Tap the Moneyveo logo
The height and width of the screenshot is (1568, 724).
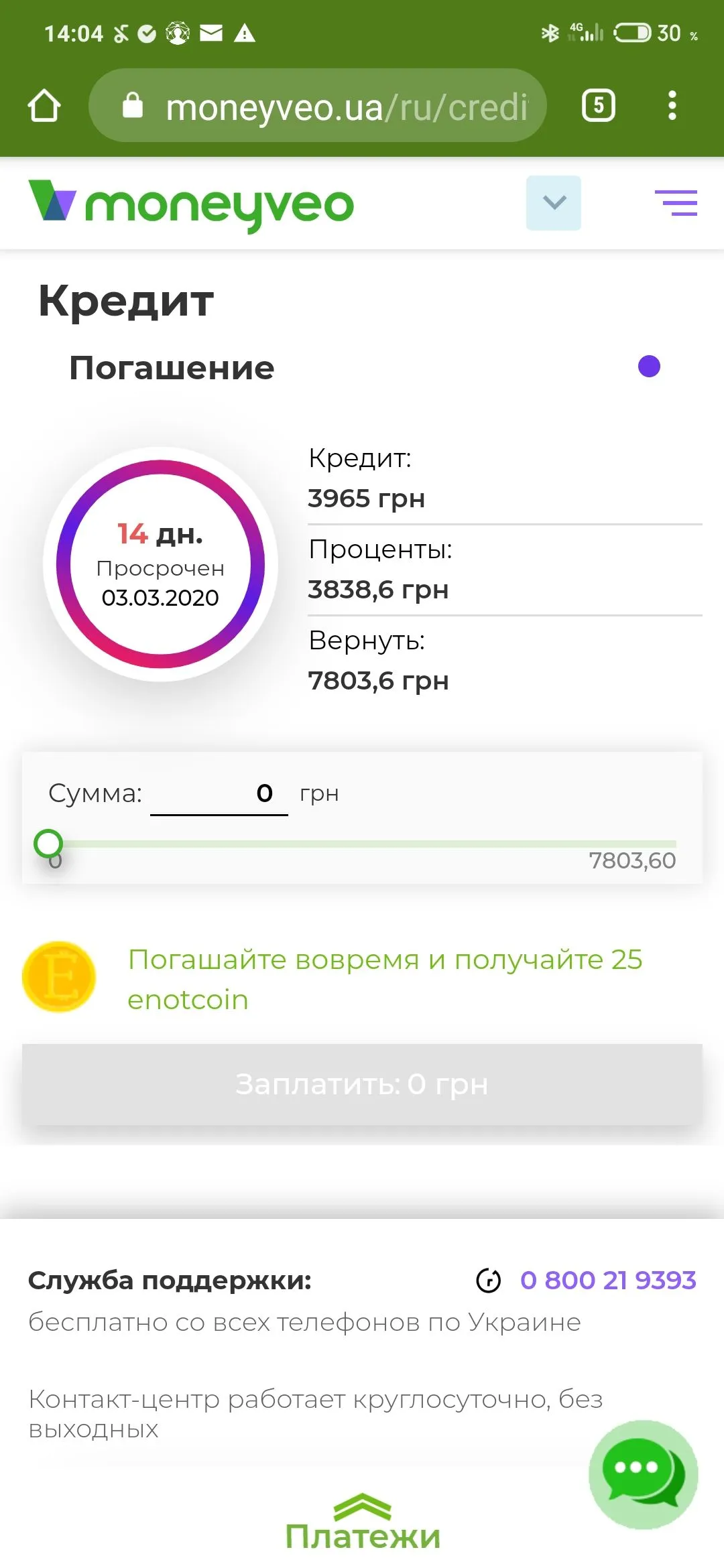191,204
